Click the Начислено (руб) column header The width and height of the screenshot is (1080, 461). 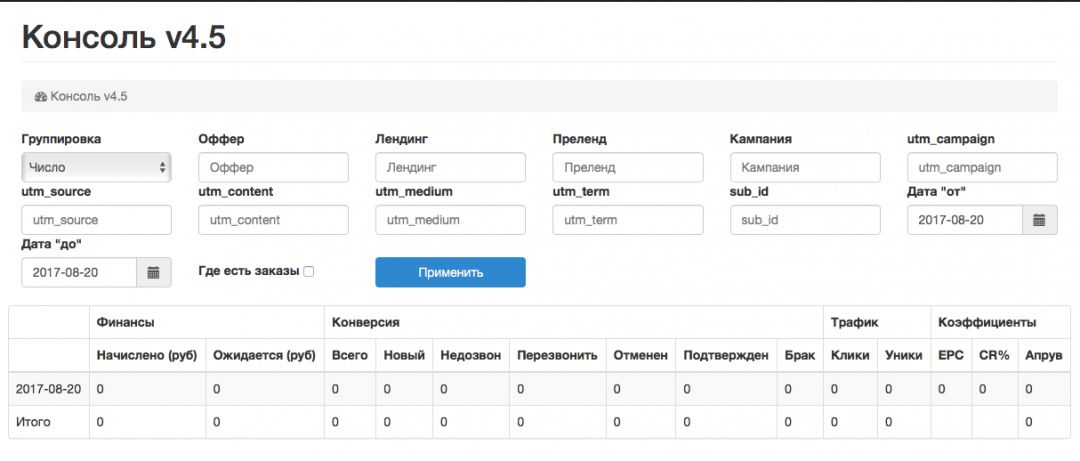click(x=147, y=356)
